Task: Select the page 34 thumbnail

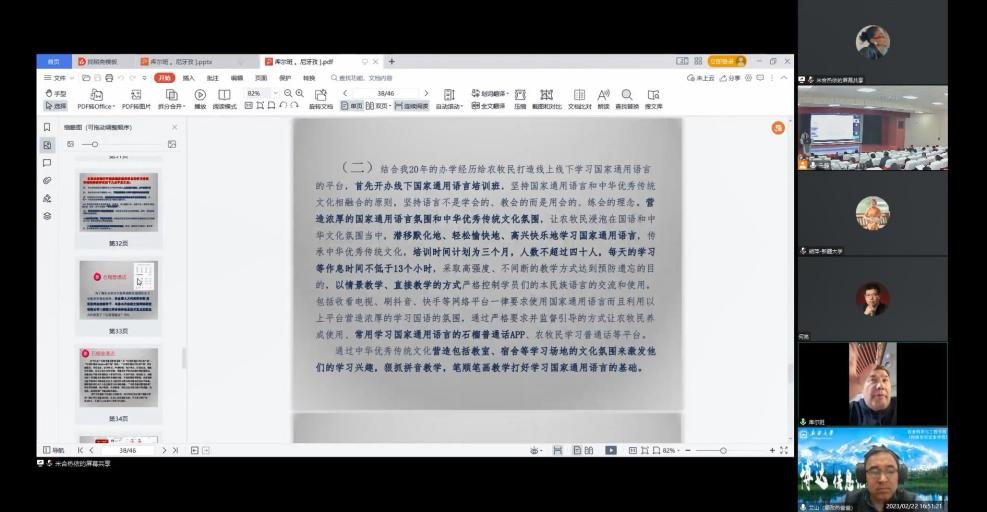Action: (119, 377)
